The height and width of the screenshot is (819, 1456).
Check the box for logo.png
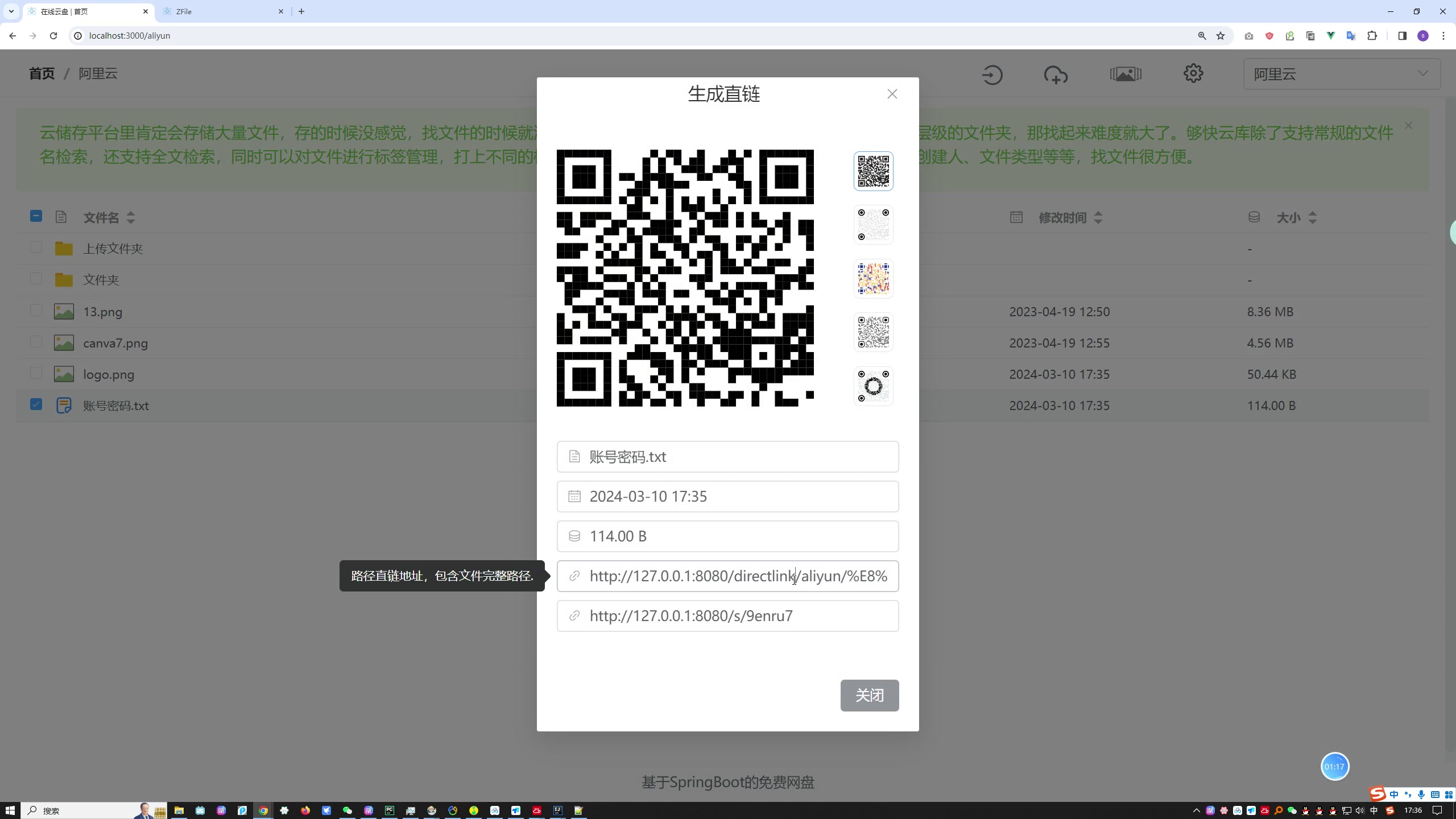tap(36, 373)
